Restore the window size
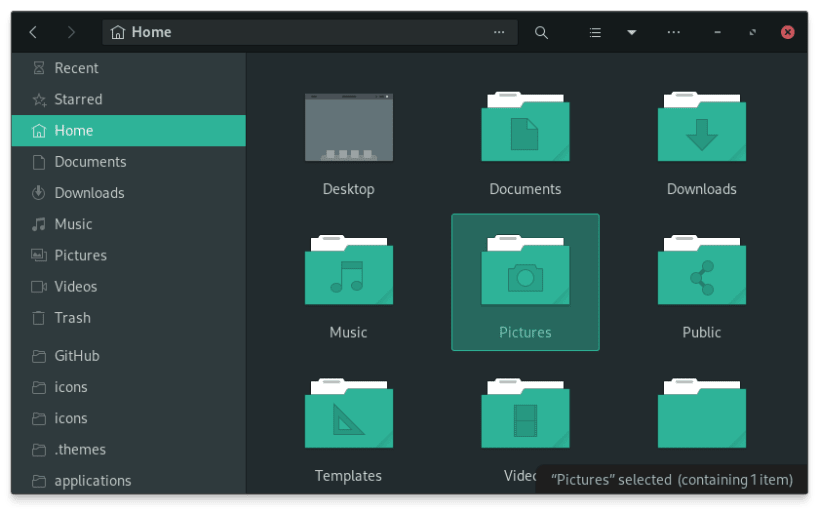The image size is (819, 512). tap(752, 32)
